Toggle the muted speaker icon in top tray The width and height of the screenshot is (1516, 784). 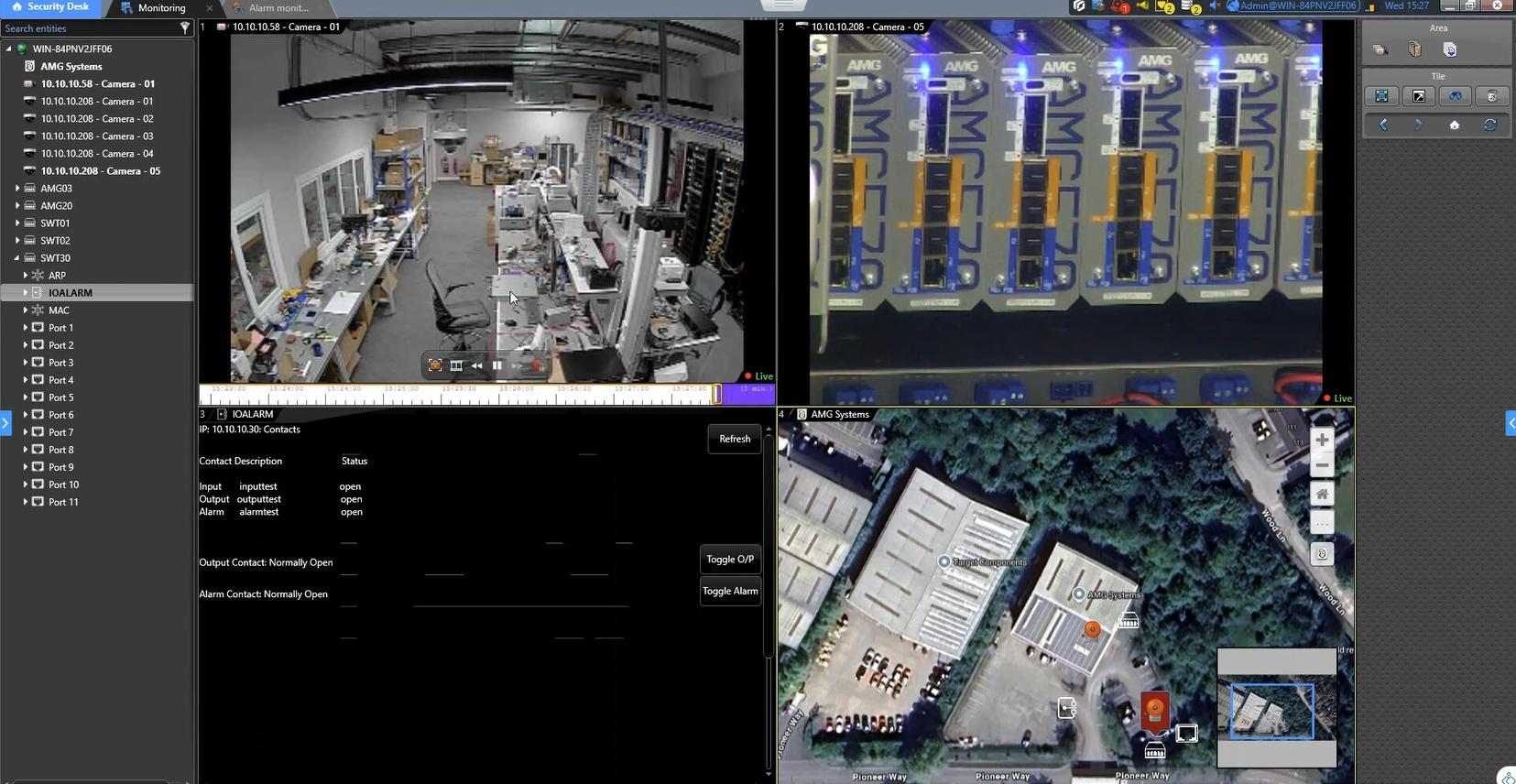coord(1215,6)
